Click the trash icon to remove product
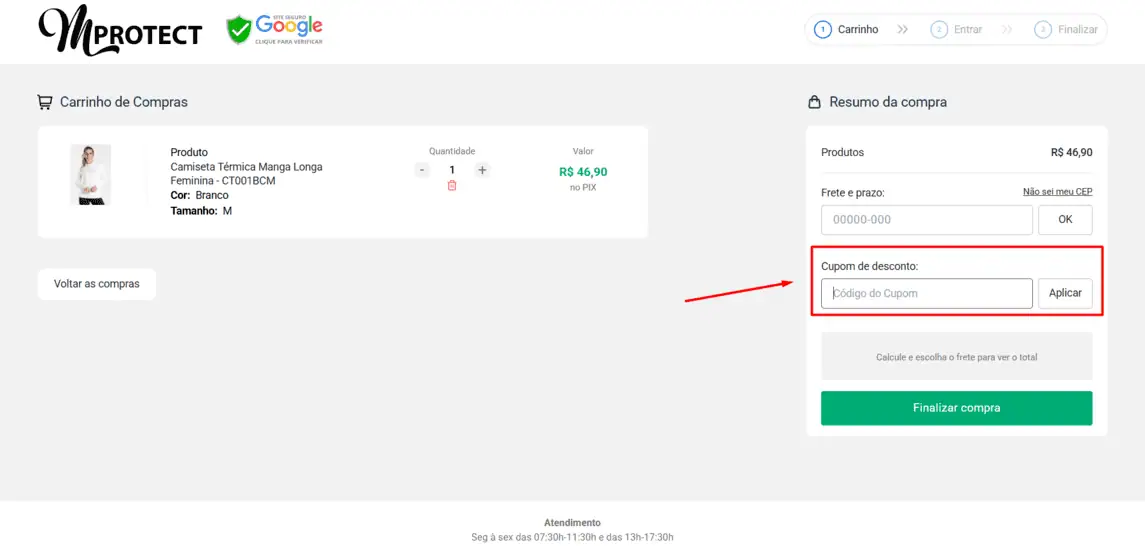Screen dimensions: 1145x546 (x=452, y=186)
